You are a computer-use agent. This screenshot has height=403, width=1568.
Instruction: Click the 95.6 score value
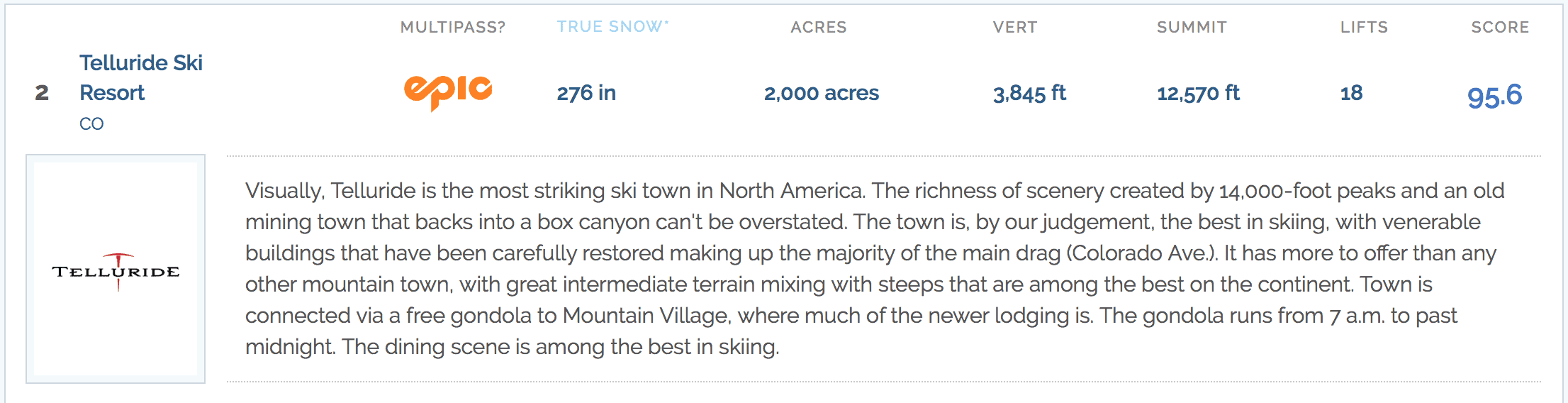point(1494,95)
